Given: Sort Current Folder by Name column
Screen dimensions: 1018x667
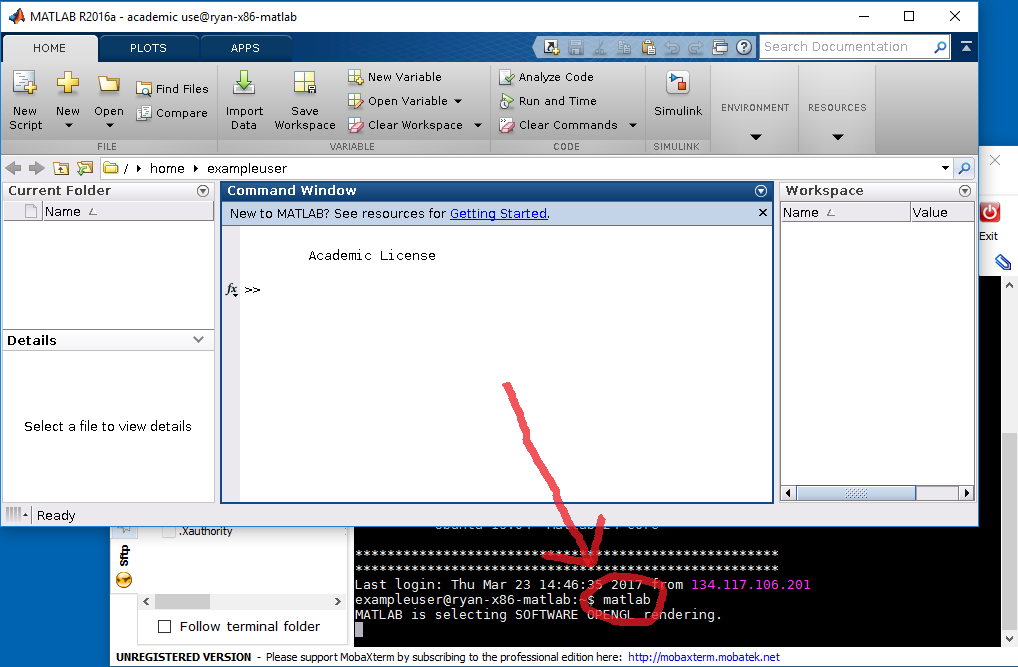Looking at the screenshot, I should click(128, 212).
